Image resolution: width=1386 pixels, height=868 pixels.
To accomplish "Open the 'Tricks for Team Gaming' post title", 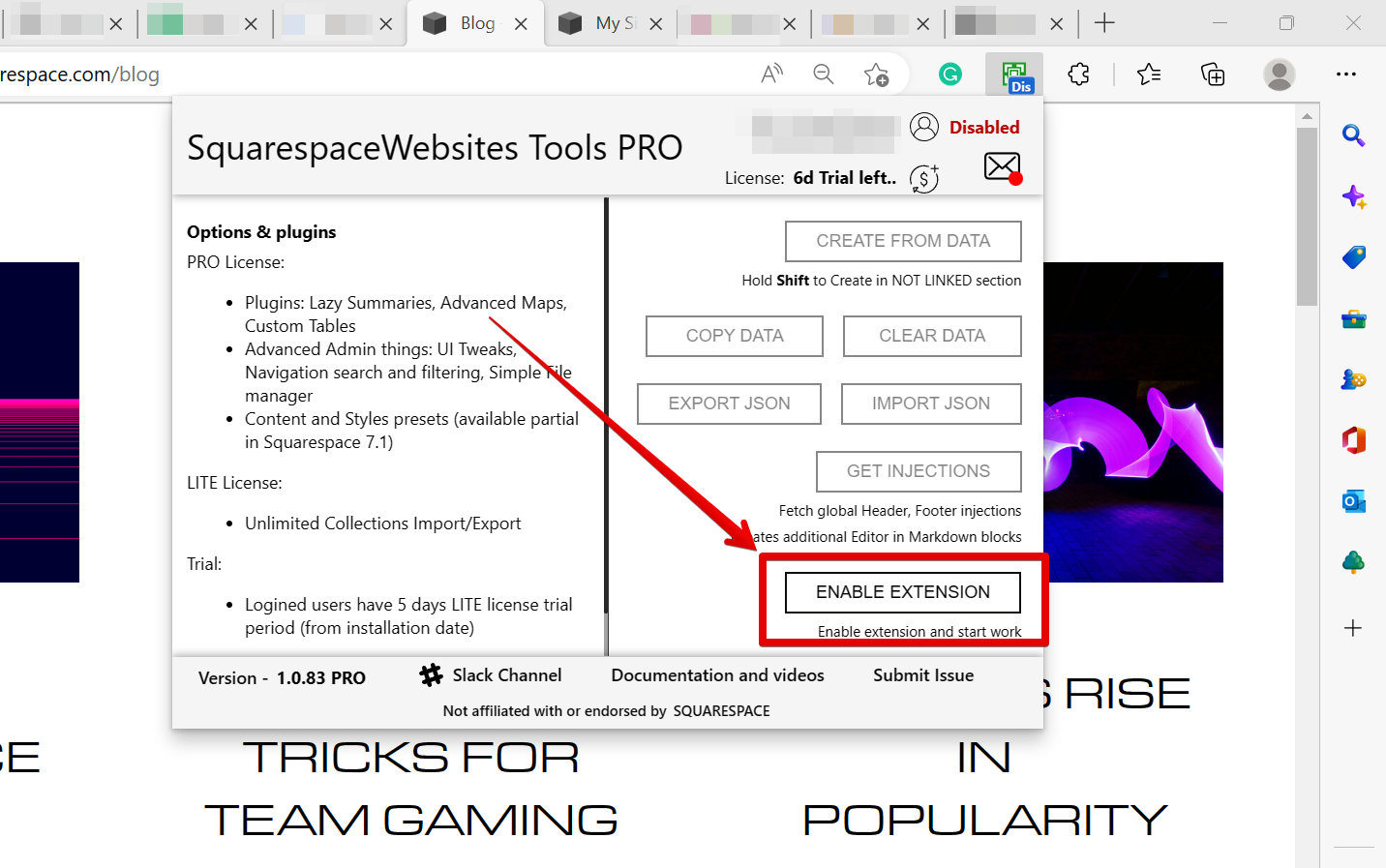I will pos(411,789).
